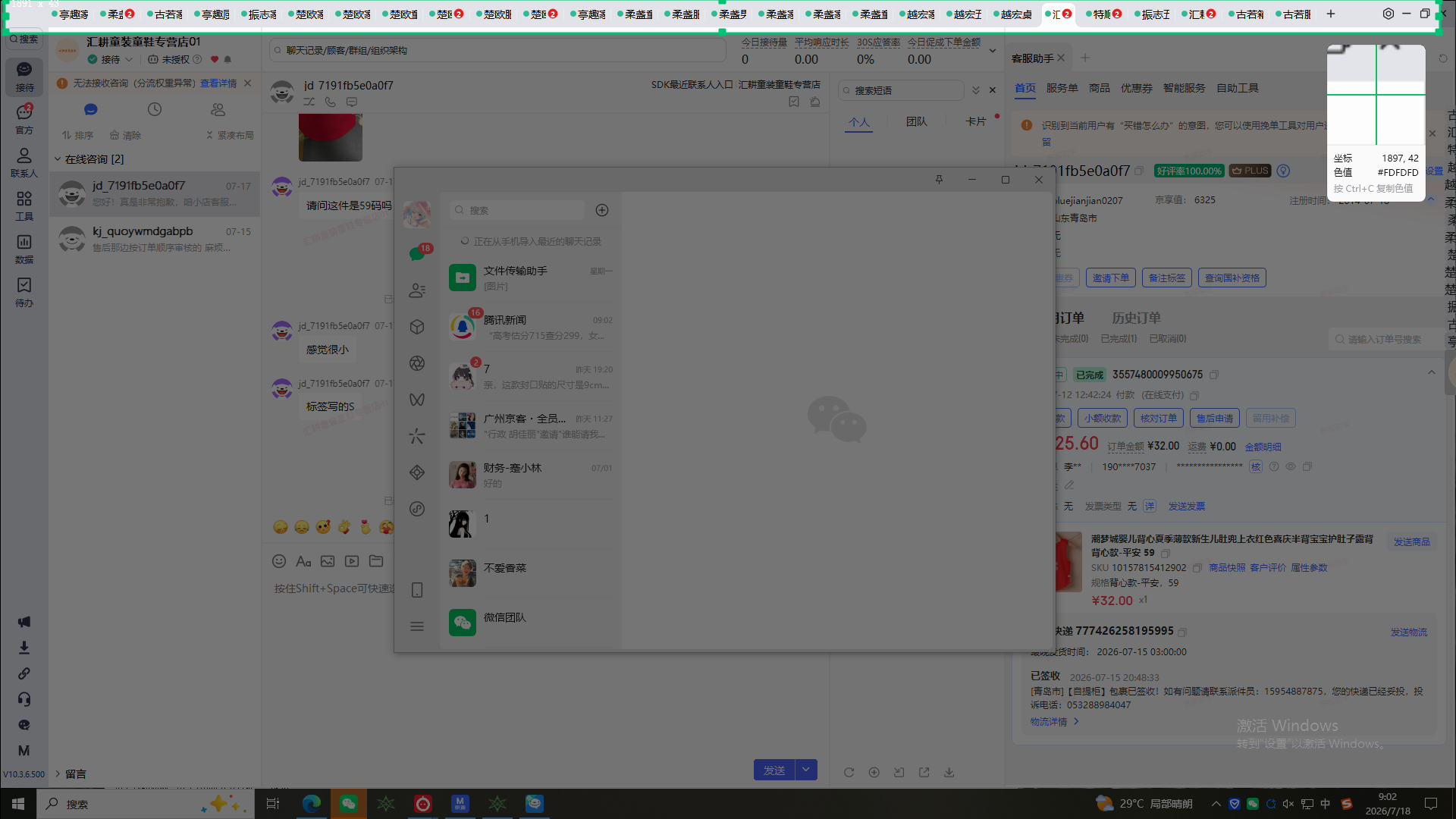Switch to the 优惠券 tab
Viewport: 1456px width, 819px height.
(1136, 88)
